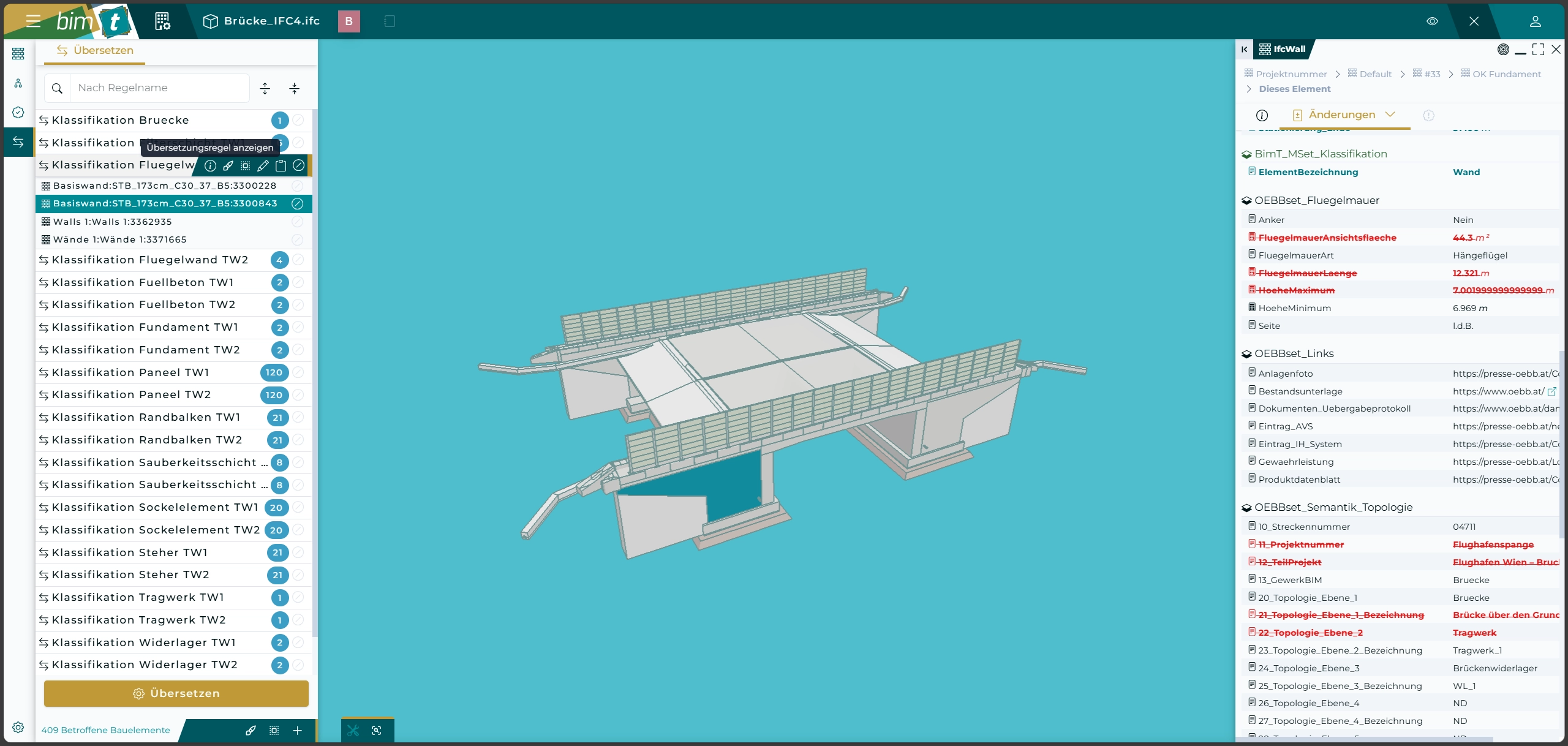Toggle exclude circle for Walls 1:Walls 1:3362935

(298, 222)
